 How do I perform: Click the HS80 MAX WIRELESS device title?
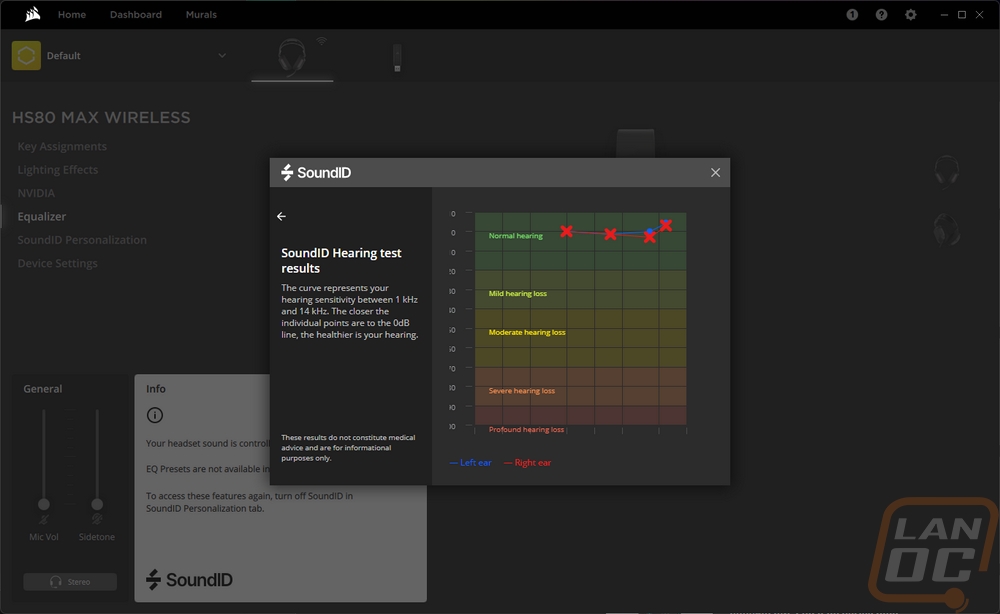coord(101,117)
